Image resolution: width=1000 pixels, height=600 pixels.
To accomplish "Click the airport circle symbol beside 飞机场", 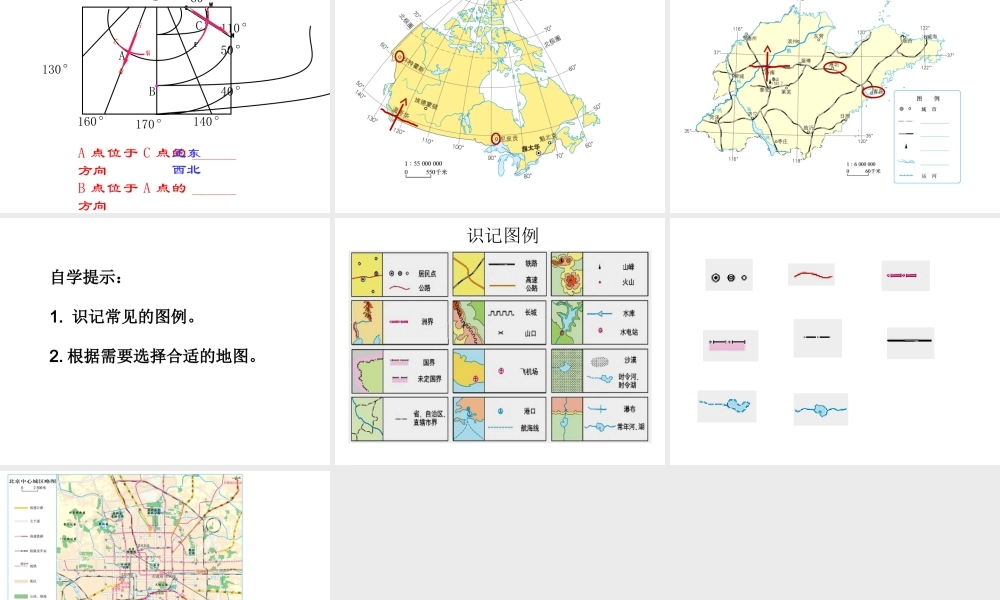I will [501, 370].
